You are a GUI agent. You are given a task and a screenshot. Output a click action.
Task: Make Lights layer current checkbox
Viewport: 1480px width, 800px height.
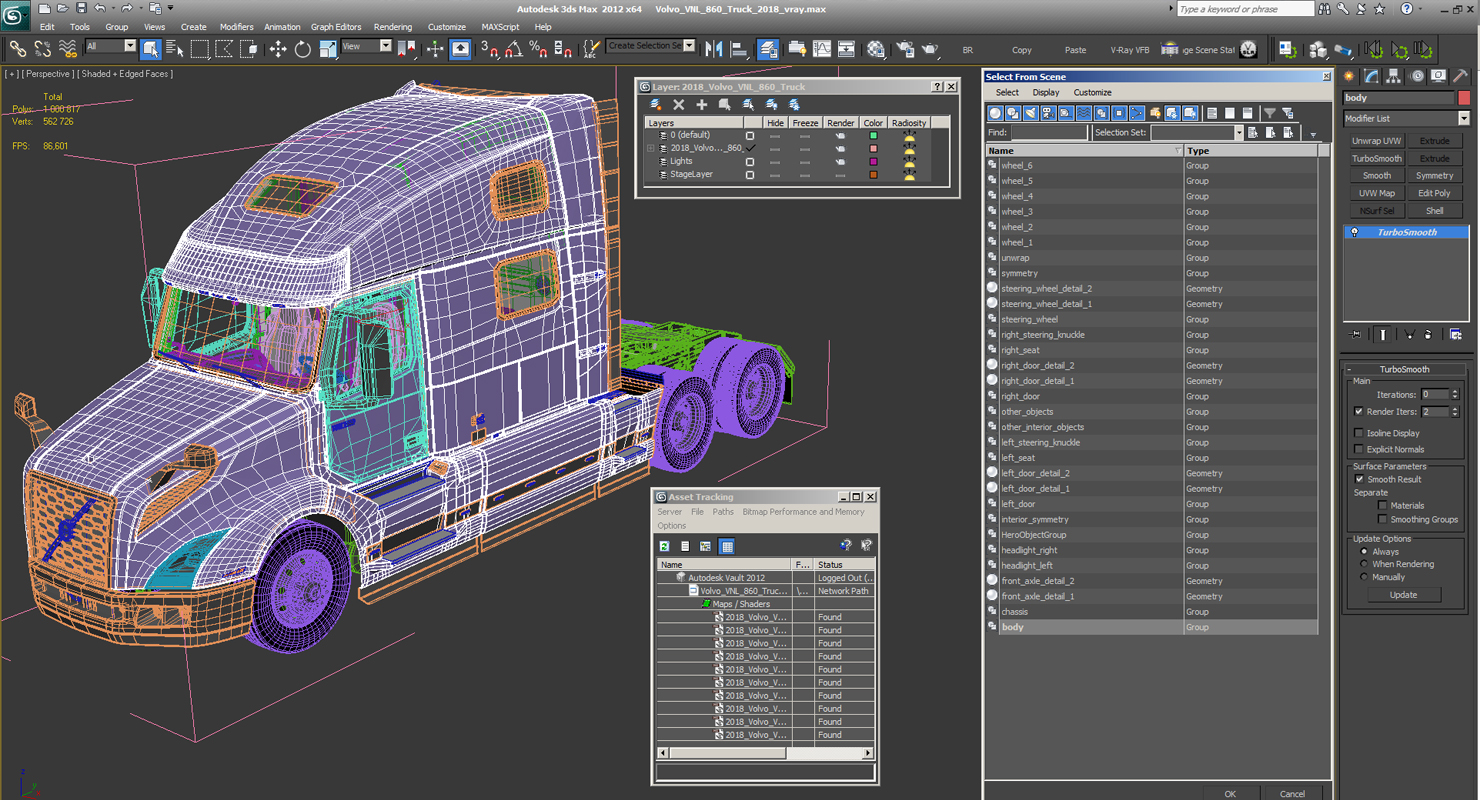point(750,161)
